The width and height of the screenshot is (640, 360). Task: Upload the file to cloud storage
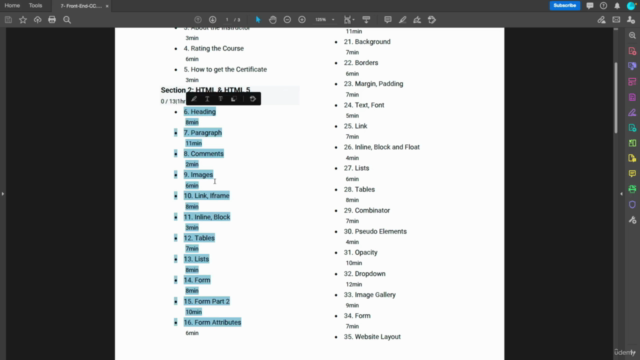pos(38,20)
